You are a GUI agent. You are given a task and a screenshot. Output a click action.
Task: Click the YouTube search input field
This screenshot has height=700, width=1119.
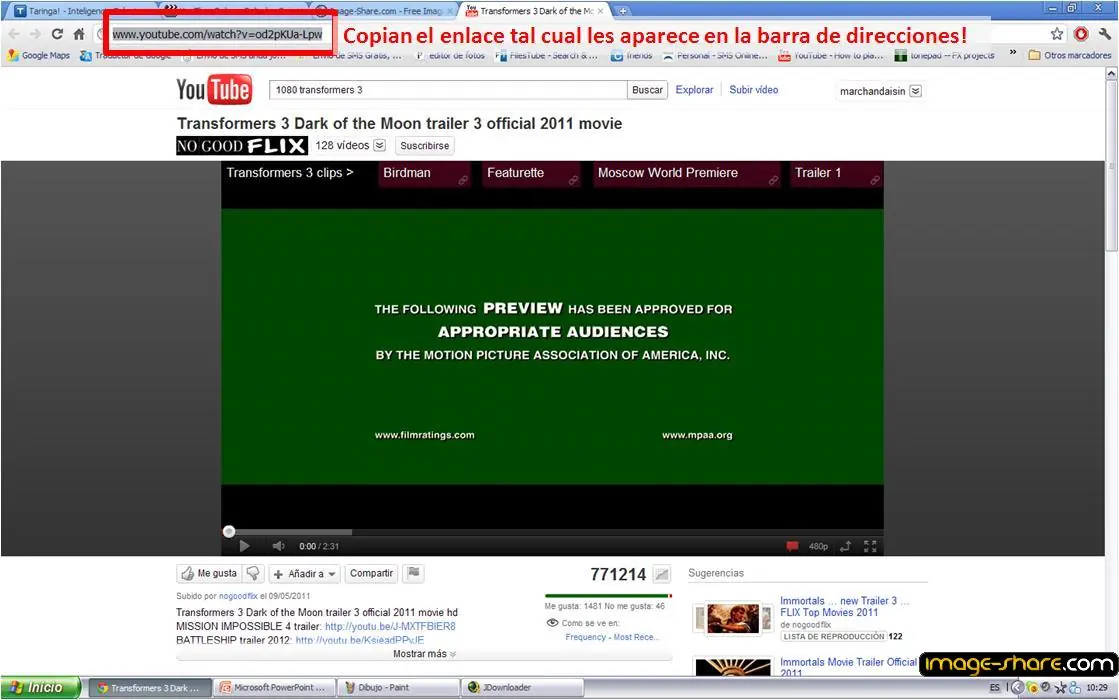pyautogui.click(x=447, y=90)
